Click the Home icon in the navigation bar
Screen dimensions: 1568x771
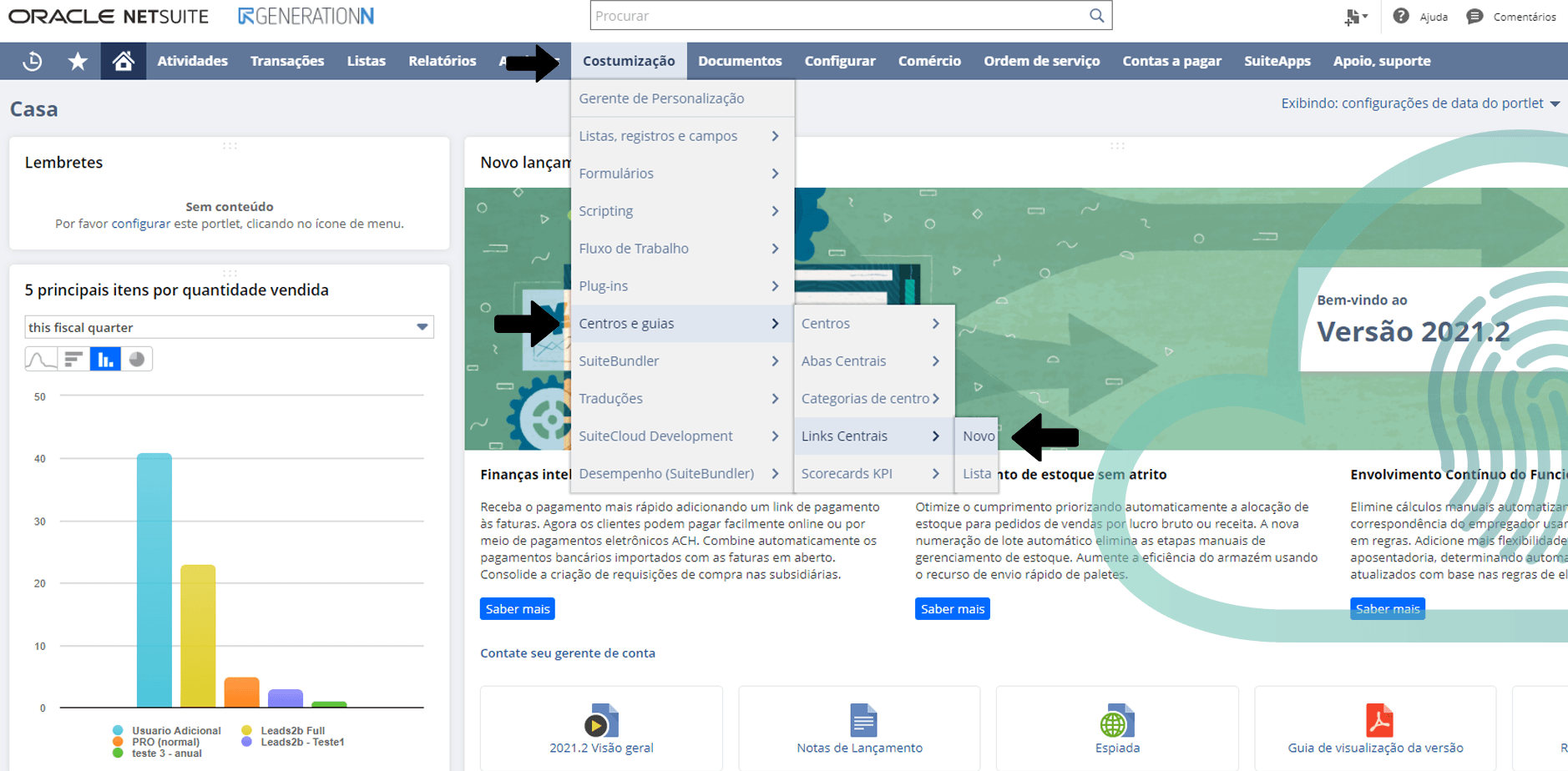tap(123, 60)
